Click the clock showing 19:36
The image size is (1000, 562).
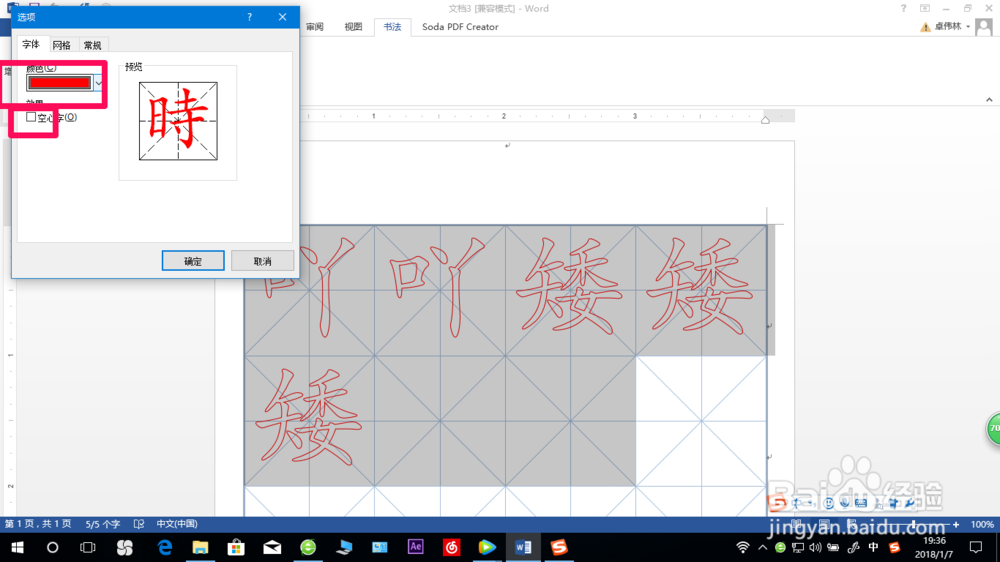[934, 541]
